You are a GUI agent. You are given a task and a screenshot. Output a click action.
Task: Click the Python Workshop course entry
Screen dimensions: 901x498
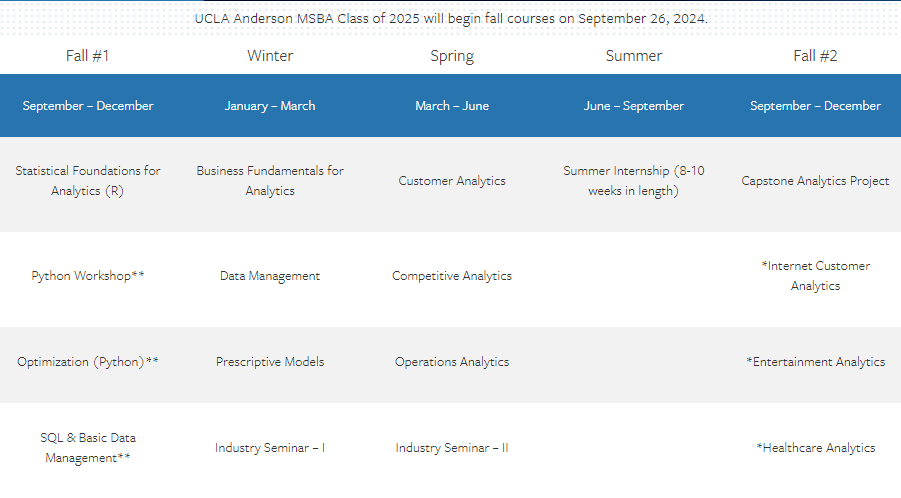87,276
